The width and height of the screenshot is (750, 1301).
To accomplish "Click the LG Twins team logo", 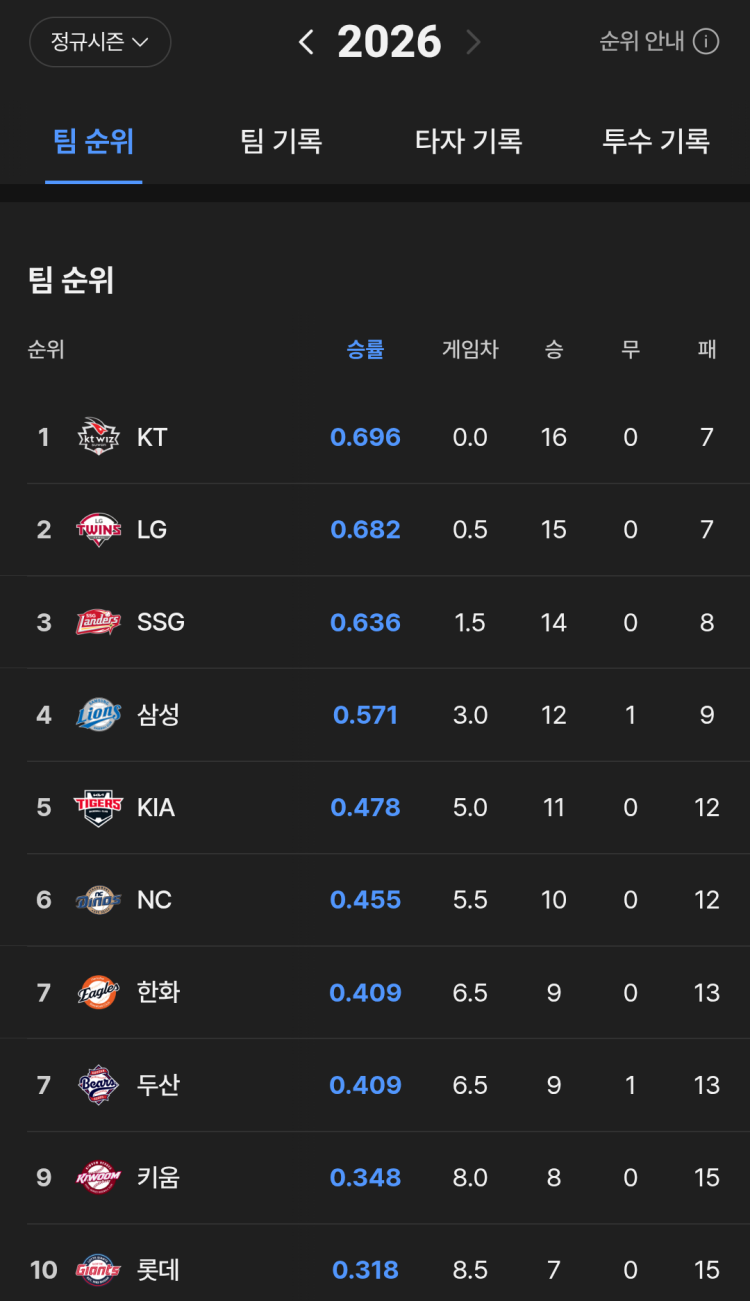I will click(98, 529).
